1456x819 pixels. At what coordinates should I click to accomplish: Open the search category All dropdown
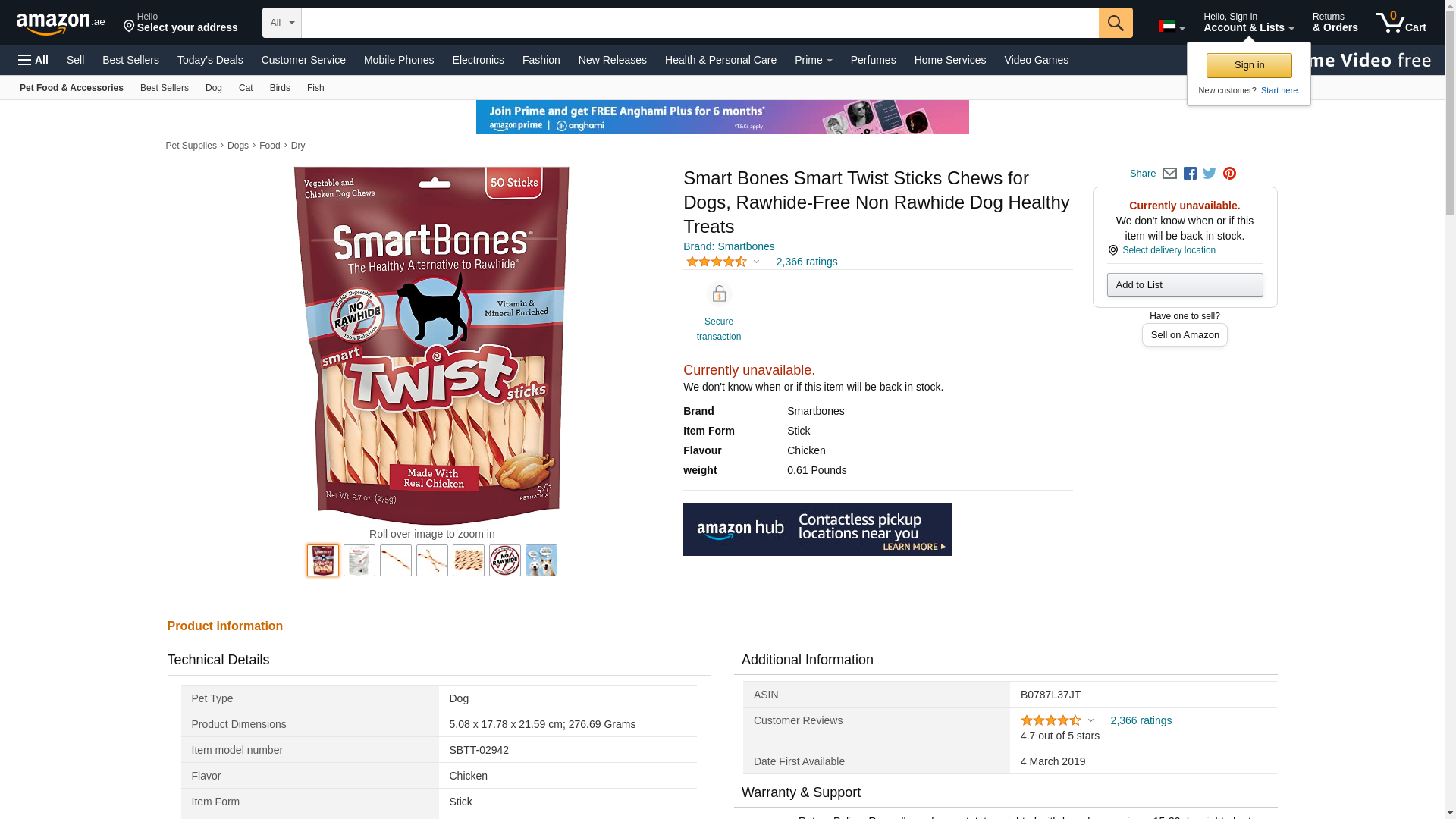(x=281, y=23)
